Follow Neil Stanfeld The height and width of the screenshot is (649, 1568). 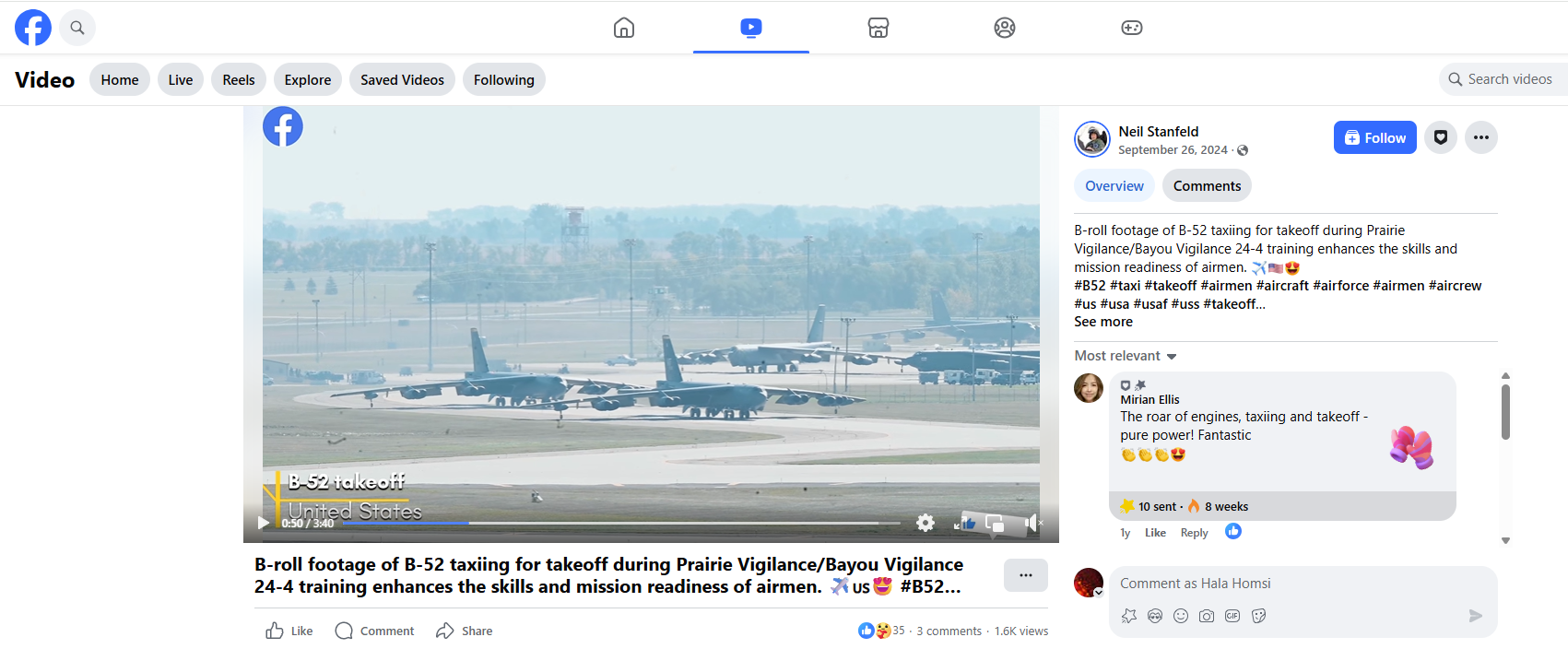1374,137
